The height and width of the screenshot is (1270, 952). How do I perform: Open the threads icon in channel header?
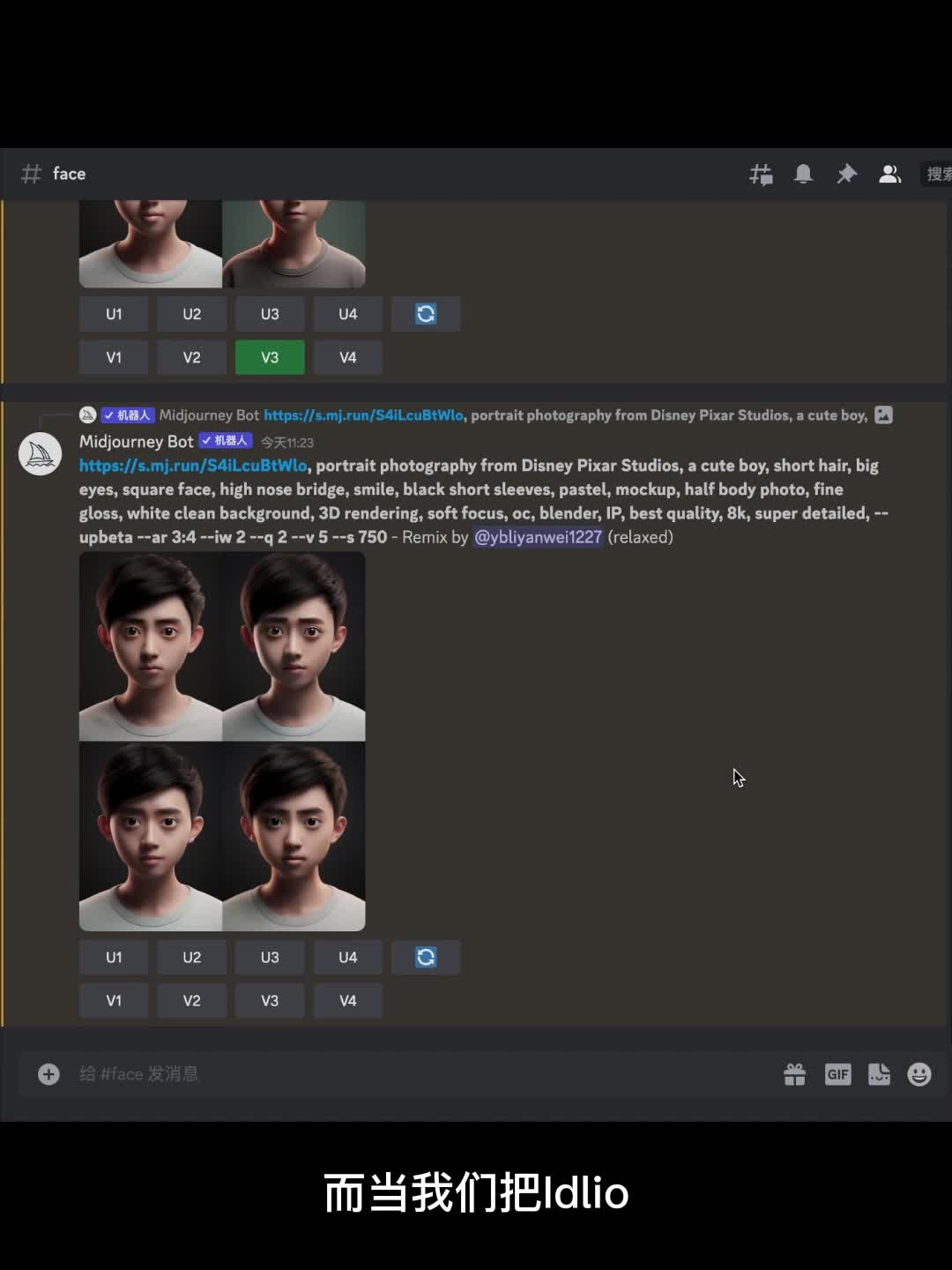click(761, 175)
